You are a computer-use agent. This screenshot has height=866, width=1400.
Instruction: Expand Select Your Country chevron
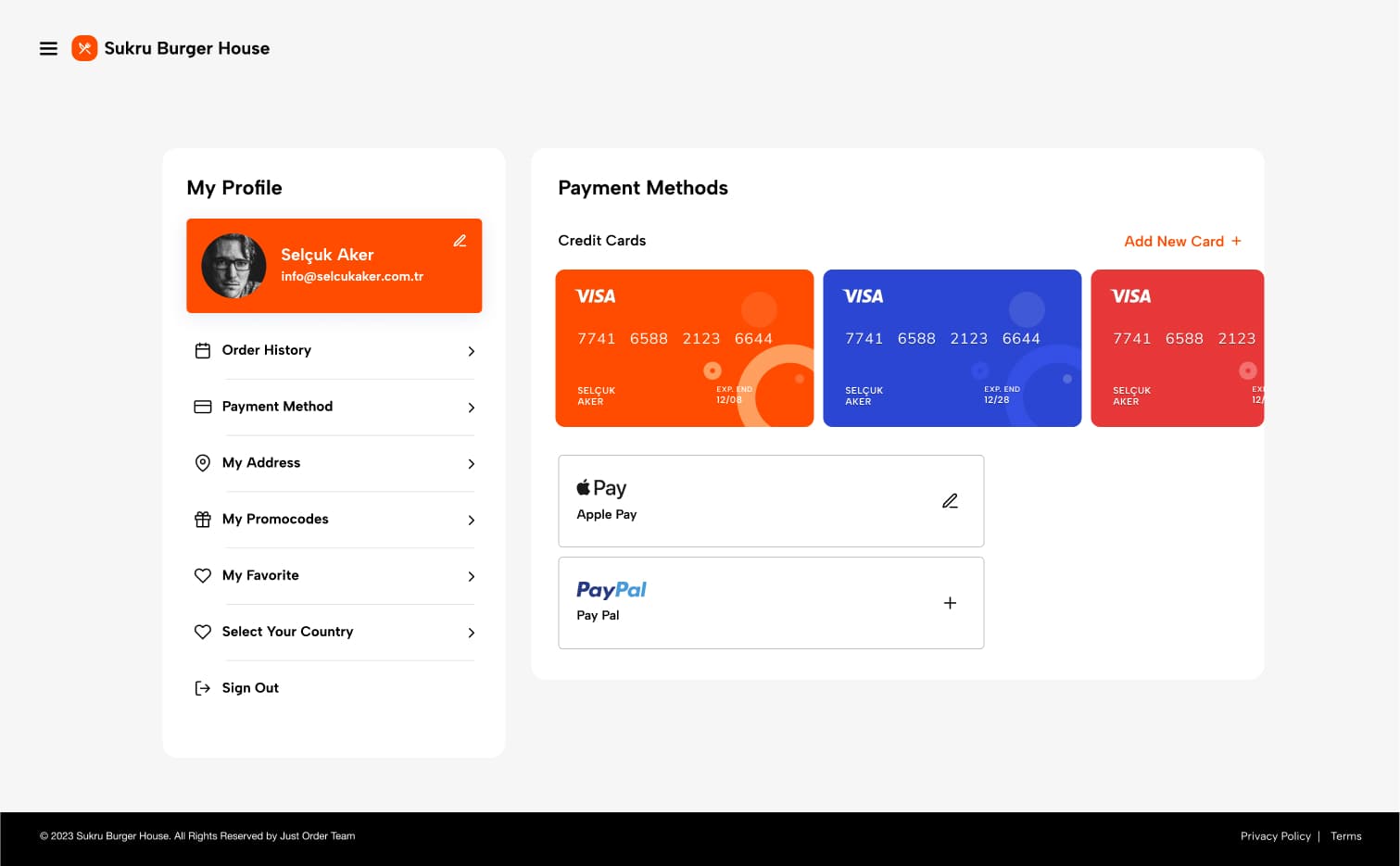(472, 633)
